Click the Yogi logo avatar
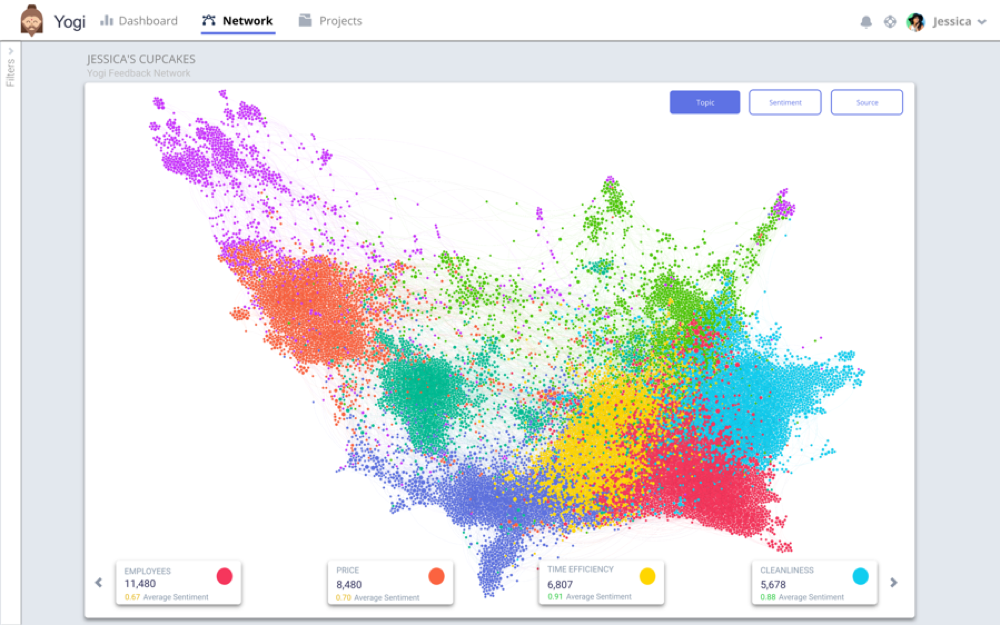Image resolution: width=1000 pixels, height=625 pixels. [32, 20]
